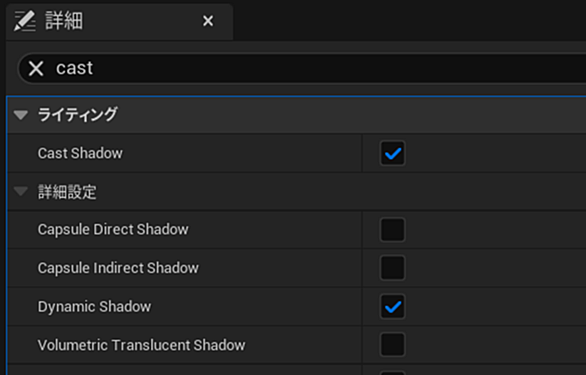Disable the Dynamic Shadow checkbox
586x375 pixels.
pyautogui.click(x=392, y=307)
